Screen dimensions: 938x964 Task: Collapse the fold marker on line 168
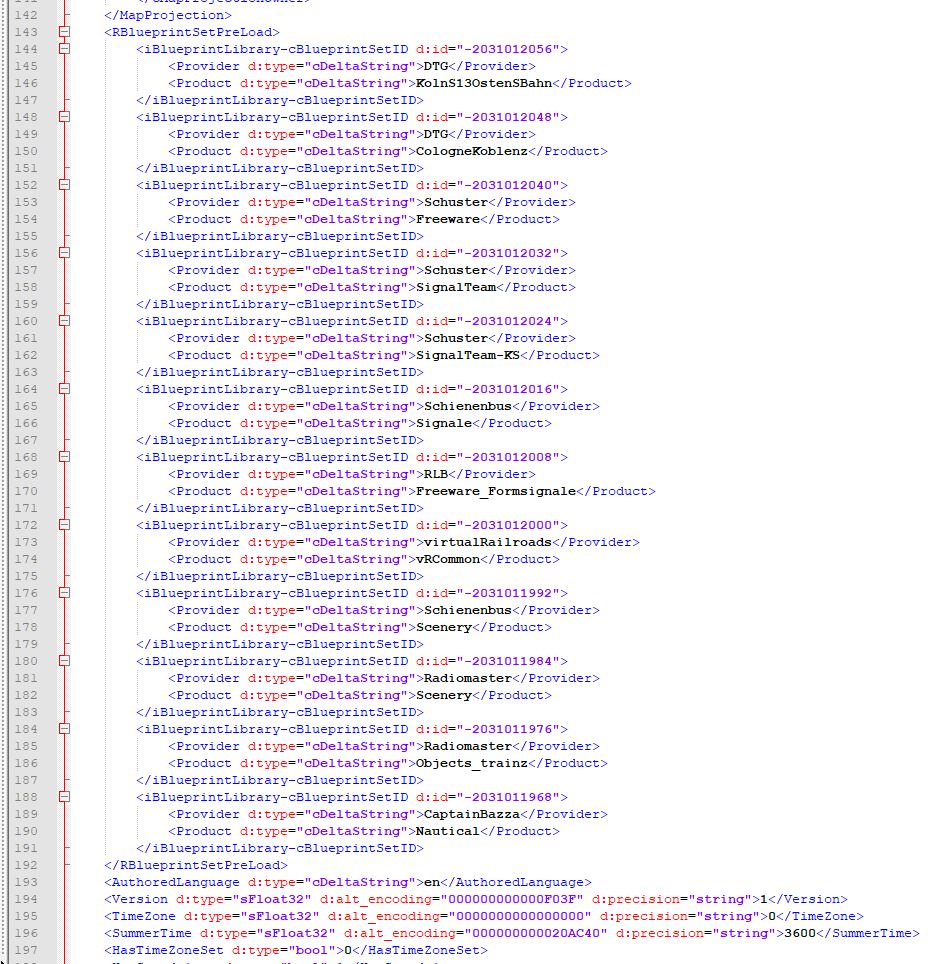65,457
